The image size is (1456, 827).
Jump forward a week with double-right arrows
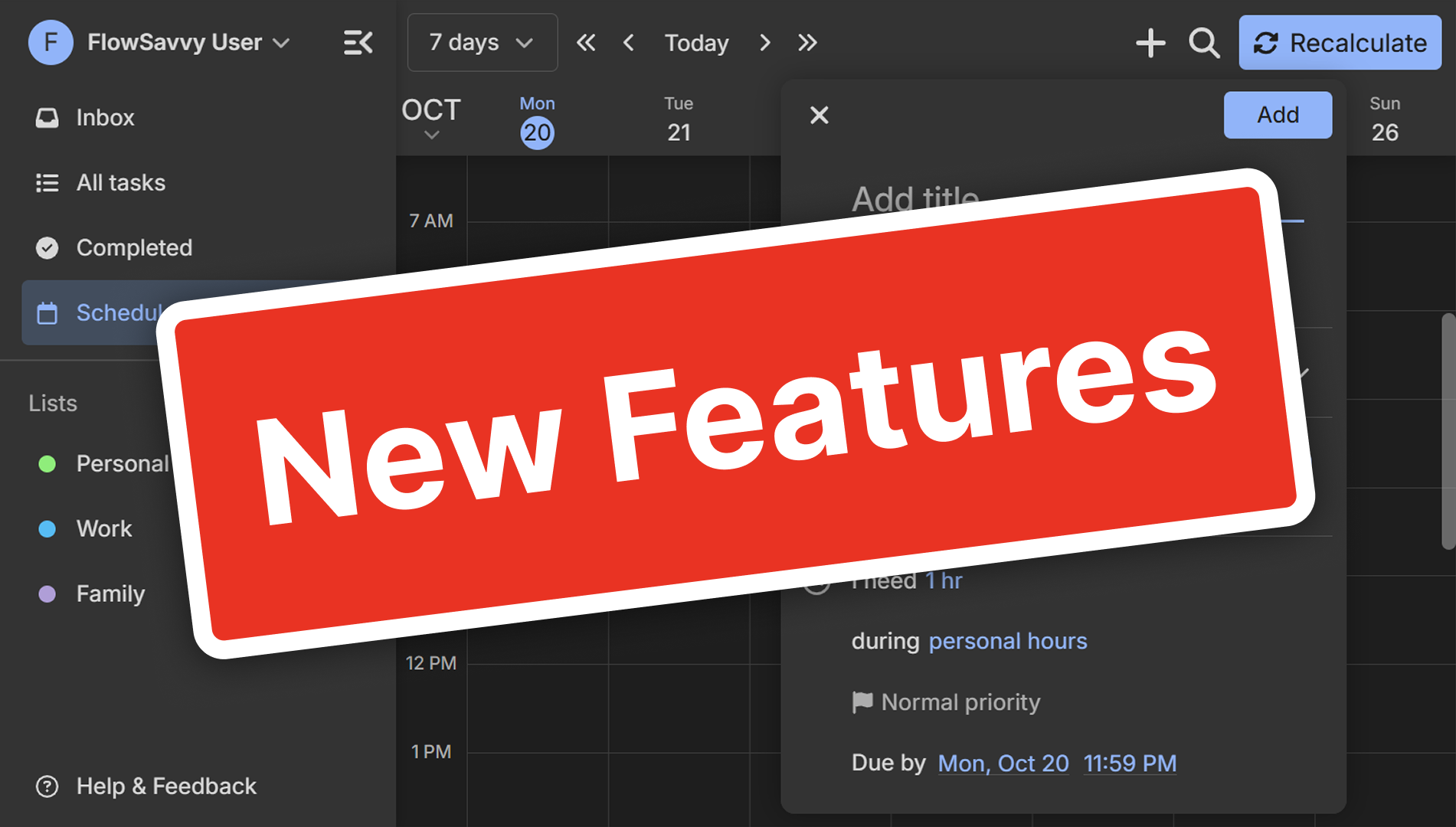tap(807, 43)
